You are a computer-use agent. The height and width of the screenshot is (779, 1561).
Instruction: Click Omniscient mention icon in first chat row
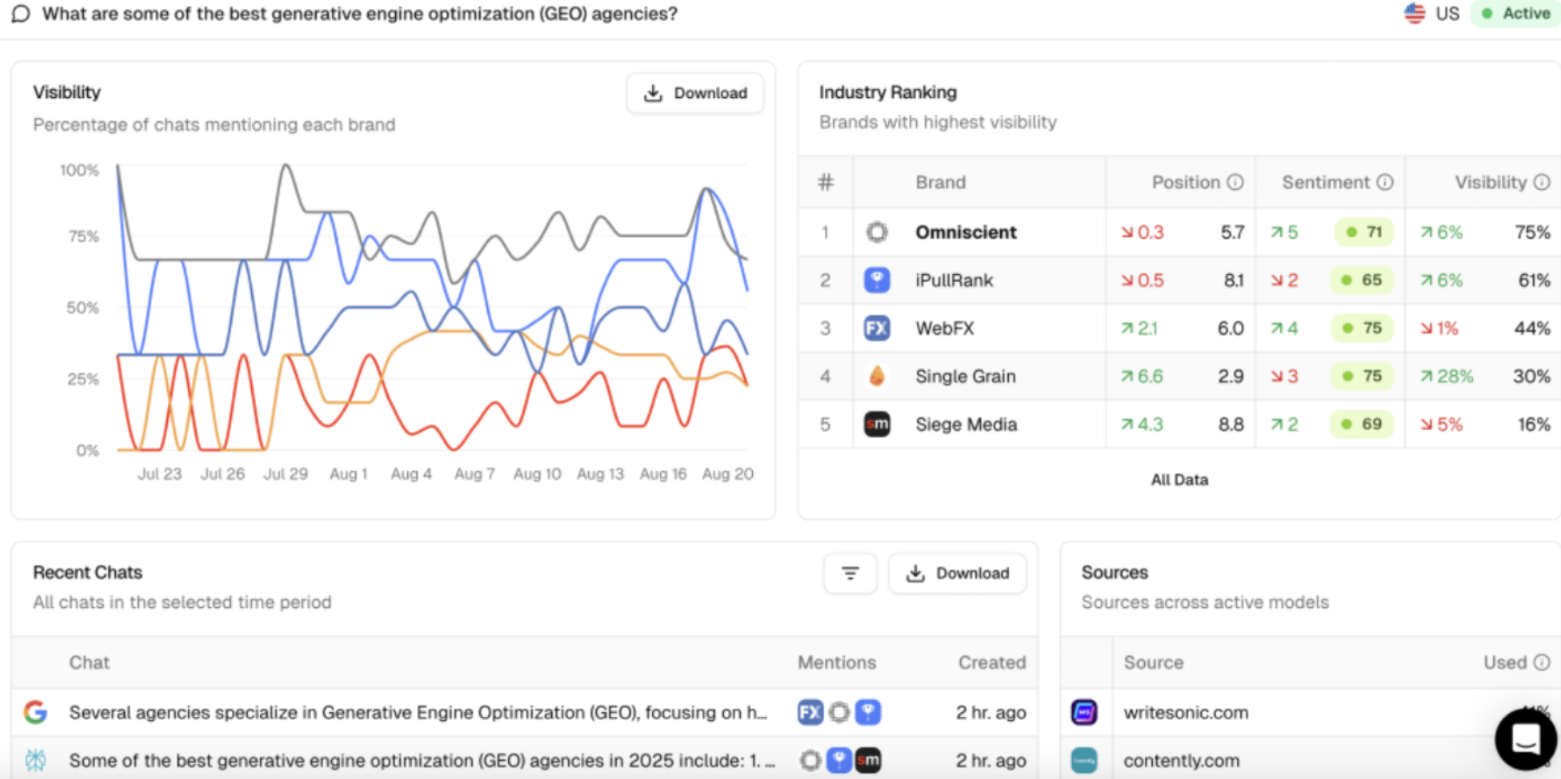[839, 713]
